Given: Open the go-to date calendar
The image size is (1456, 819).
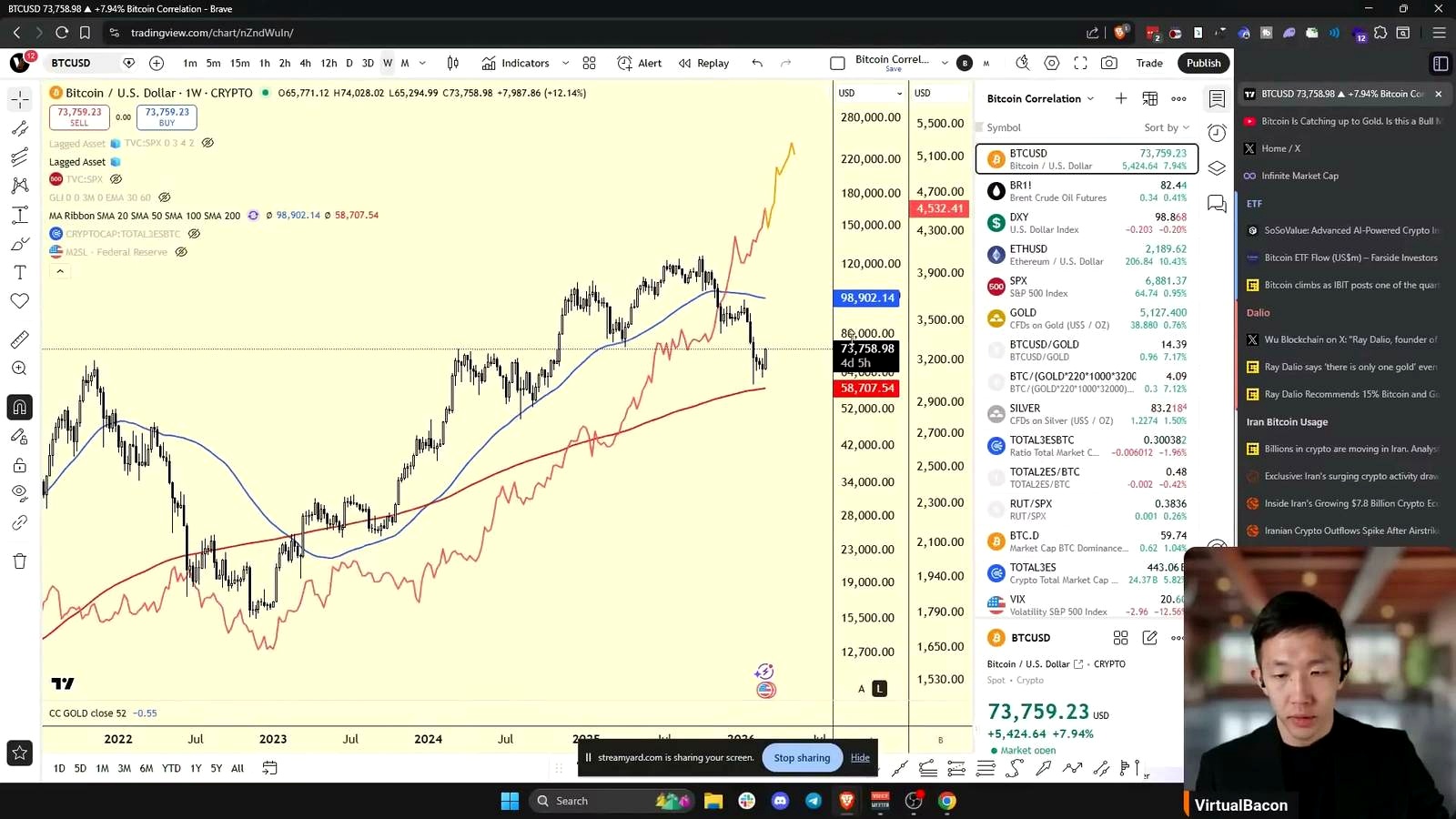Looking at the screenshot, I should pos(269,768).
